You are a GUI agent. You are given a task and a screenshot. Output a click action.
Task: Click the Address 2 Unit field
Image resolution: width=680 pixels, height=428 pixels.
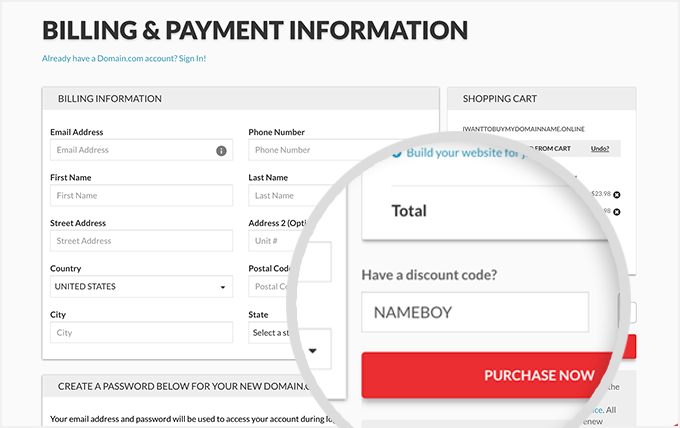(285, 241)
